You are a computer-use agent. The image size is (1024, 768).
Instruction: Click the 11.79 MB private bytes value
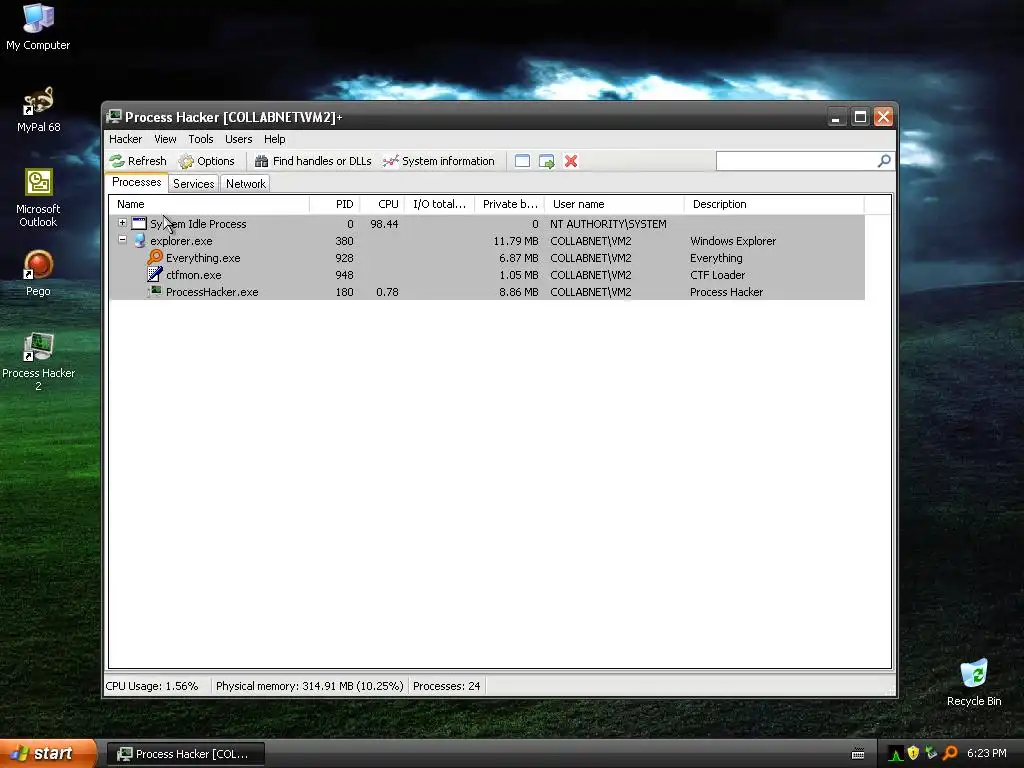pos(516,241)
